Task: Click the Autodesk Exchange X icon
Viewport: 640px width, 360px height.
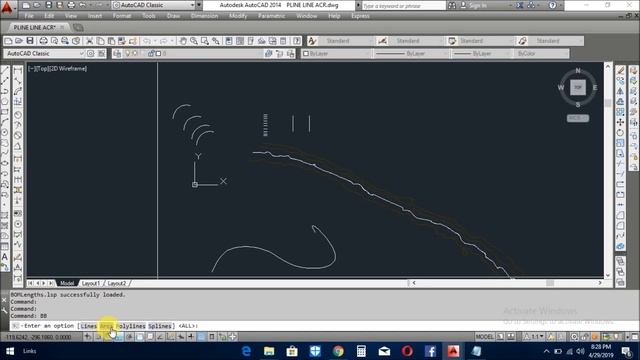Action: click(x=520, y=5)
